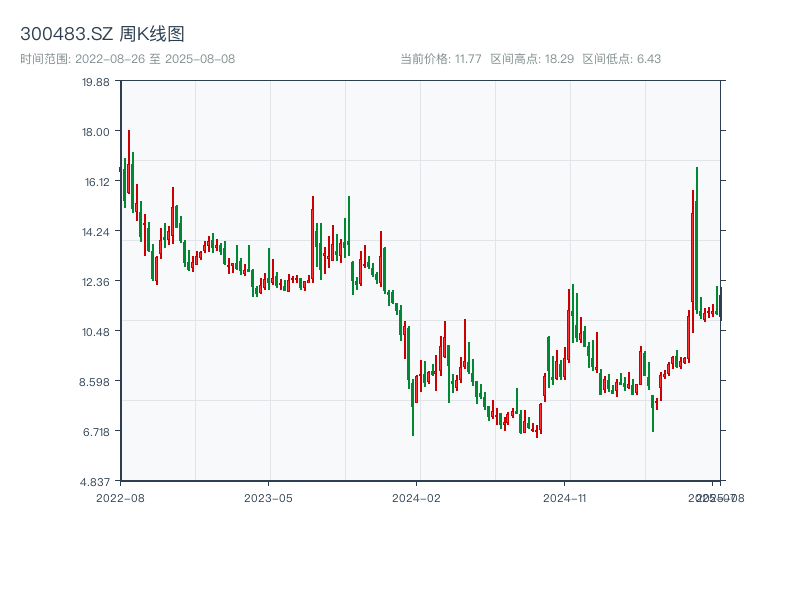Click the 当前价格 11.77 label
This screenshot has height=600, width=800.
[x=441, y=59]
